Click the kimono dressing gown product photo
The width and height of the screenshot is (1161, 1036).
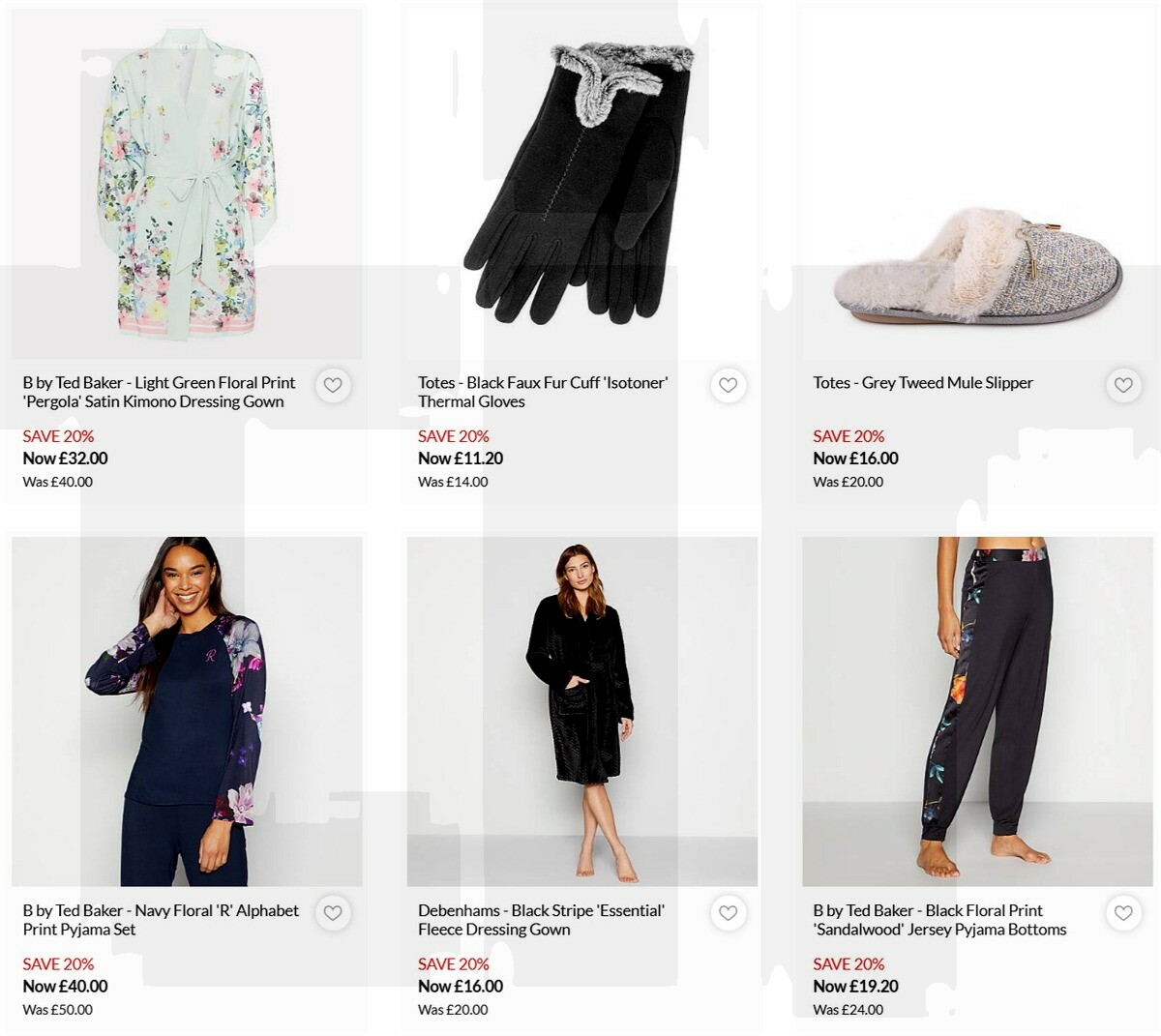186,184
